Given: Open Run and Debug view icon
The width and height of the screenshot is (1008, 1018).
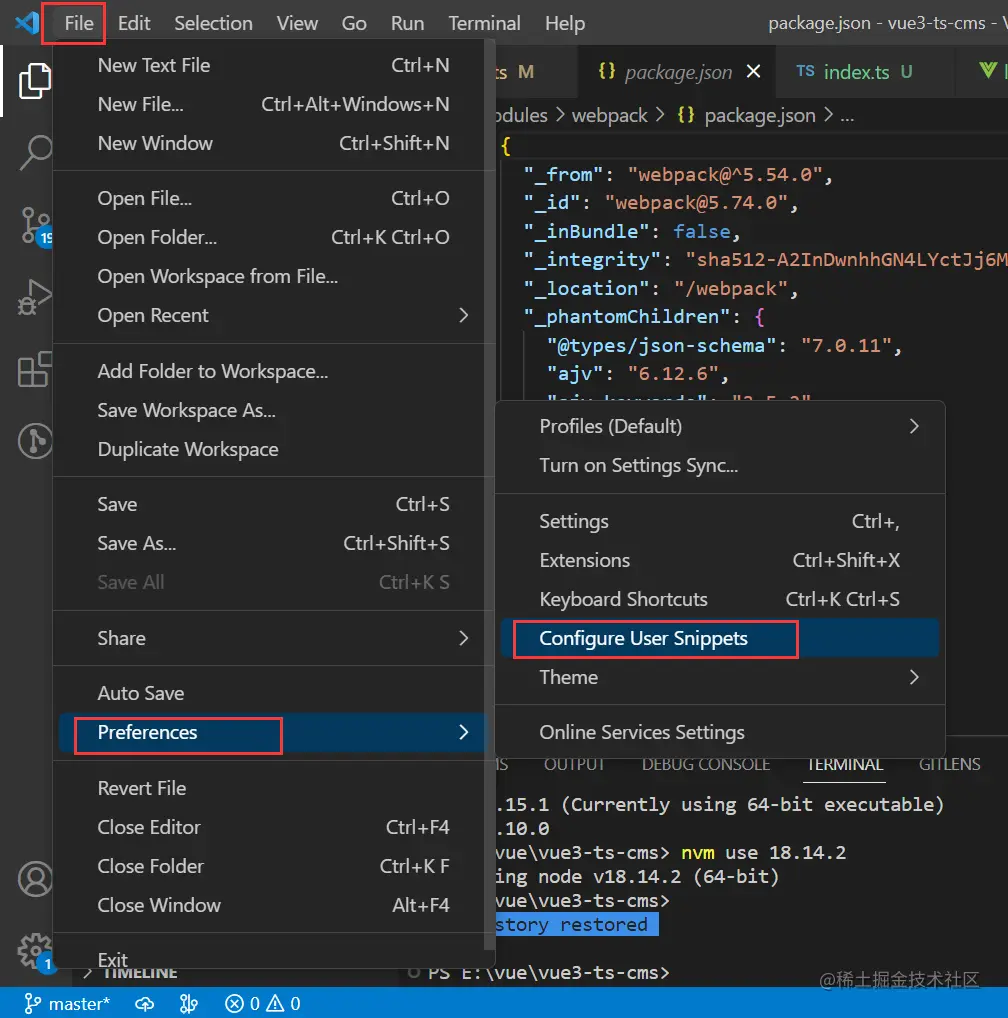Looking at the screenshot, I should click(34, 297).
